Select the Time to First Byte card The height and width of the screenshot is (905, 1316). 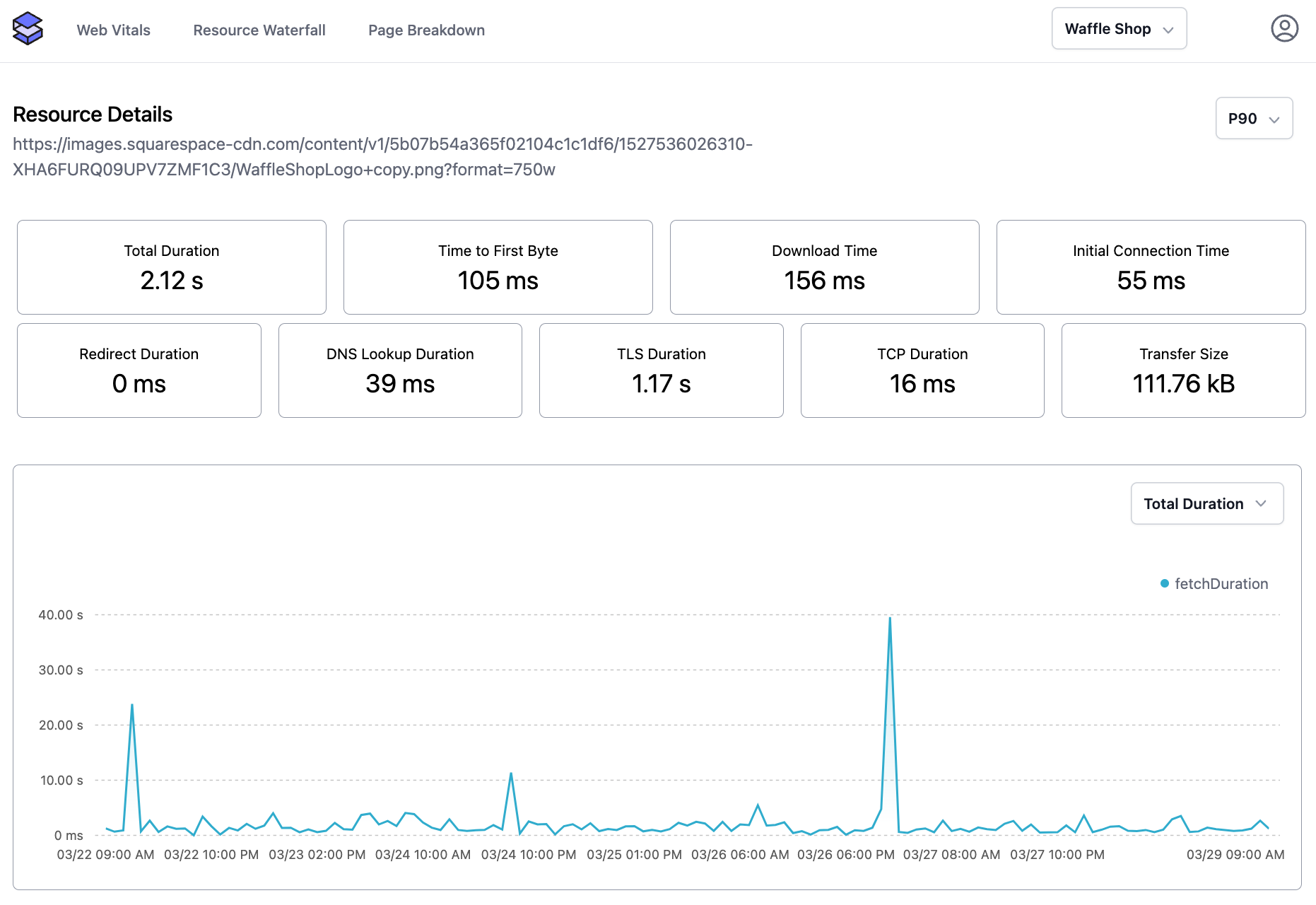[x=498, y=267]
